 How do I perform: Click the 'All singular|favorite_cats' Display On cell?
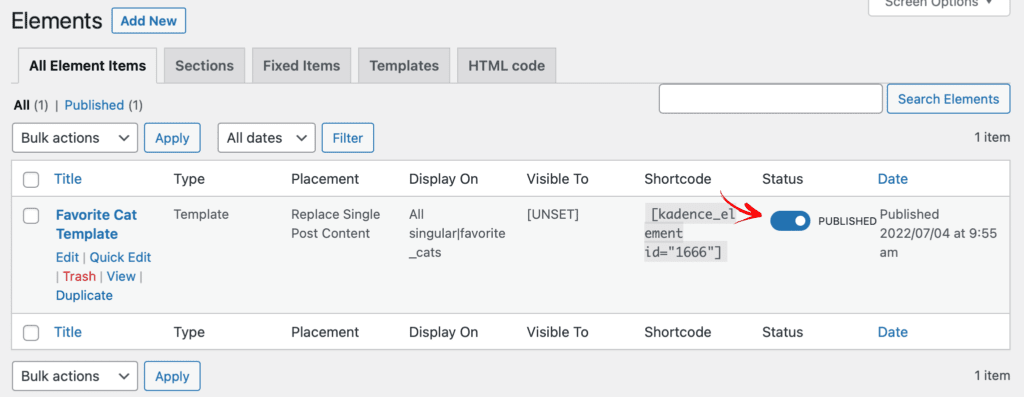[x=457, y=233]
